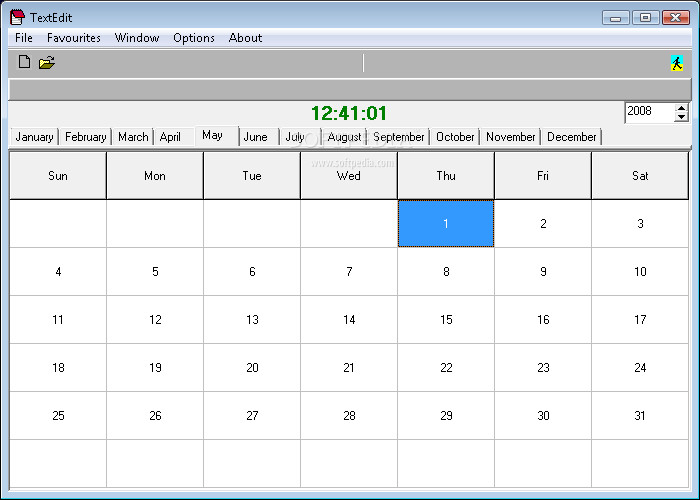Click the 2008 year input field
This screenshot has height=500, width=700.
pos(650,112)
